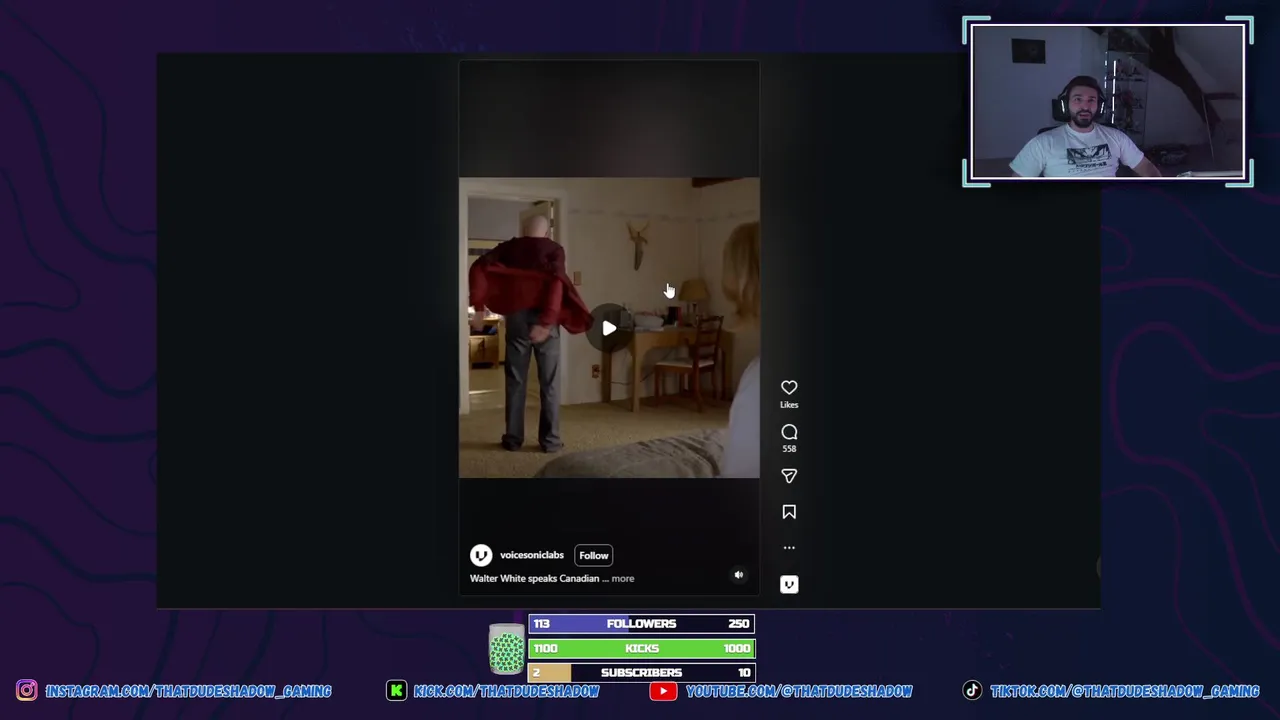Image resolution: width=1280 pixels, height=720 pixels.
Task: Click the streamer webcam overlay
Action: [x=1107, y=101]
